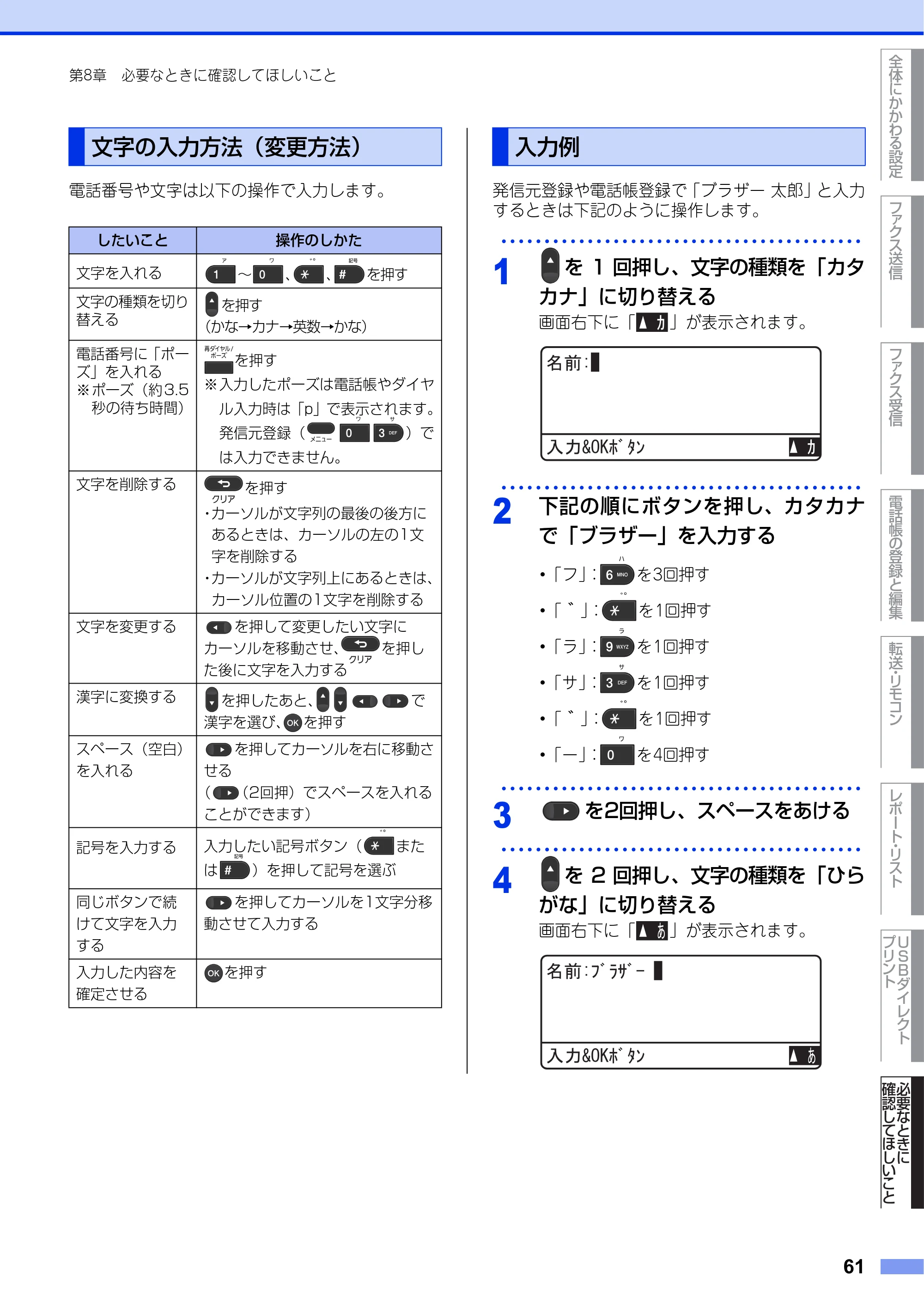
Task: Click the 9 WXYZ key icon for ラ
Action: tap(617, 647)
